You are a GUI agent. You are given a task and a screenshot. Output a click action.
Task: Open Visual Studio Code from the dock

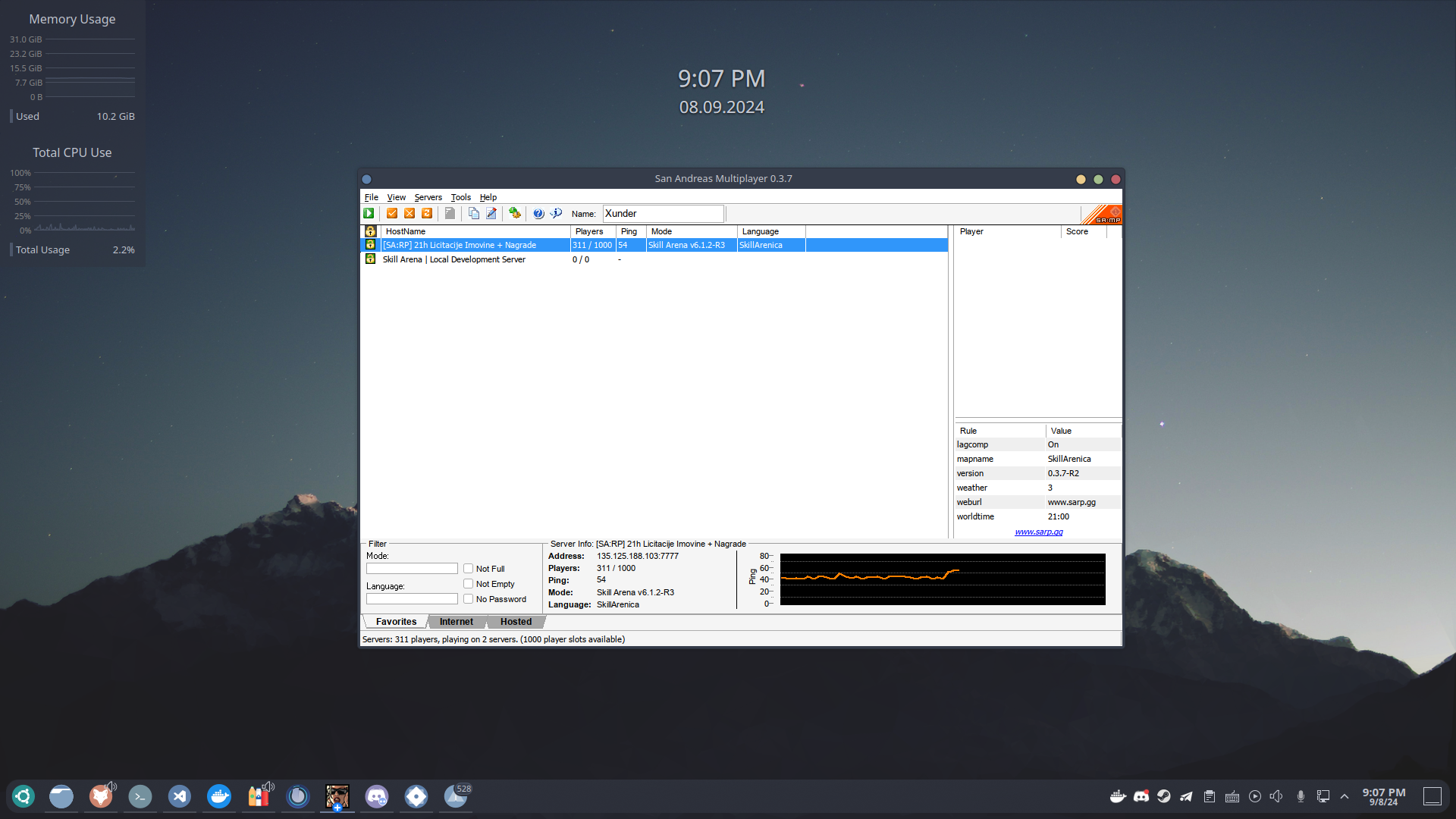coord(180,796)
